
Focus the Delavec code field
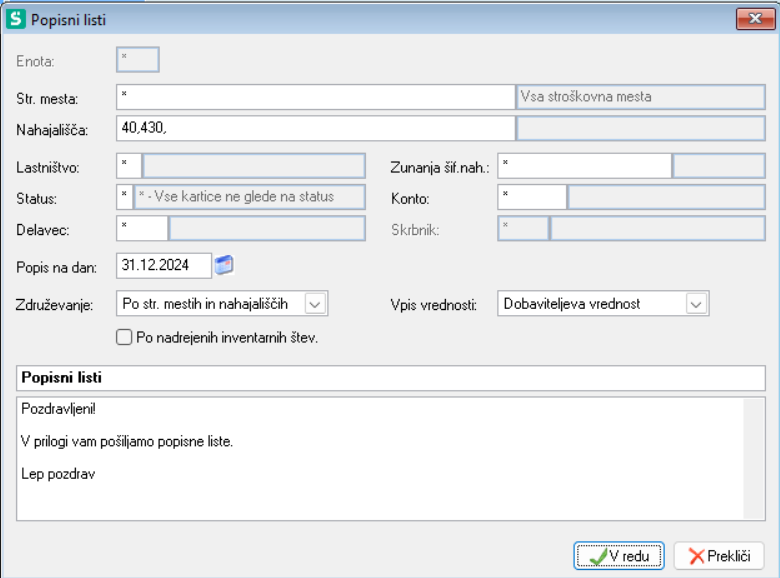tap(142, 228)
